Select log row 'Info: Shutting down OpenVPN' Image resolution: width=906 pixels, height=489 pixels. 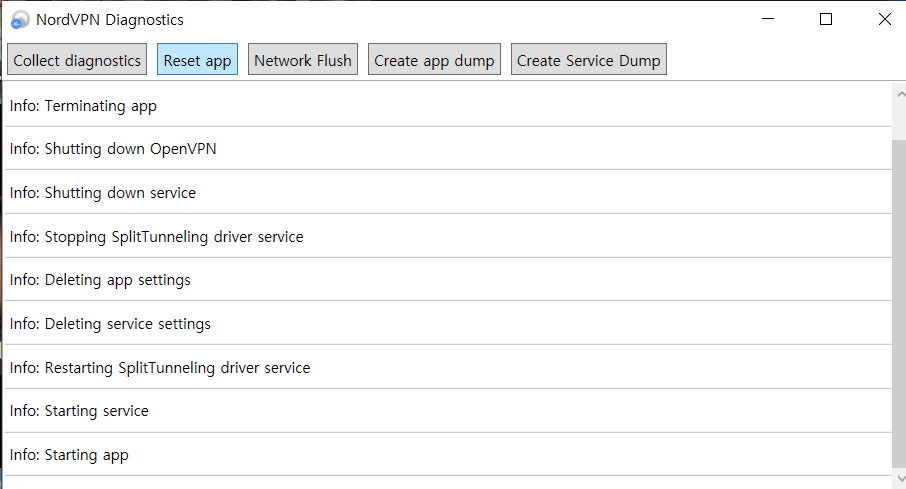coord(448,149)
